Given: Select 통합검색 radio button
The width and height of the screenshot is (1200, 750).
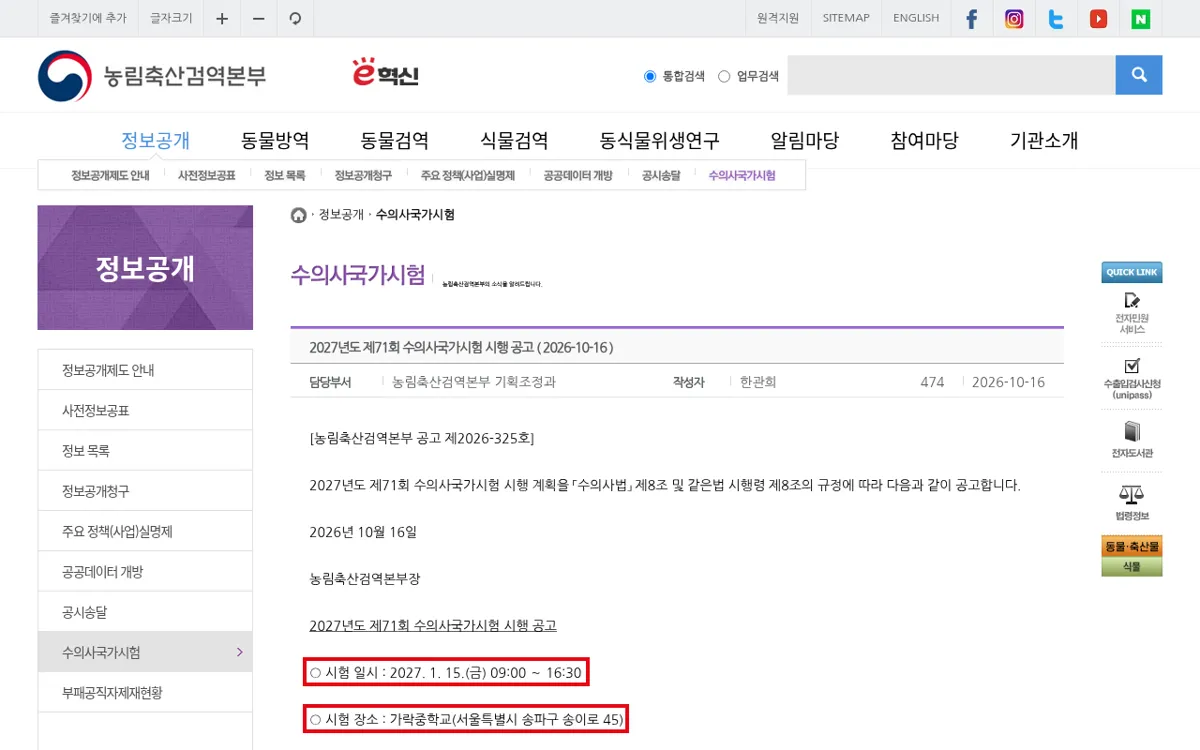Looking at the screenshot, I should coord(650,76).
